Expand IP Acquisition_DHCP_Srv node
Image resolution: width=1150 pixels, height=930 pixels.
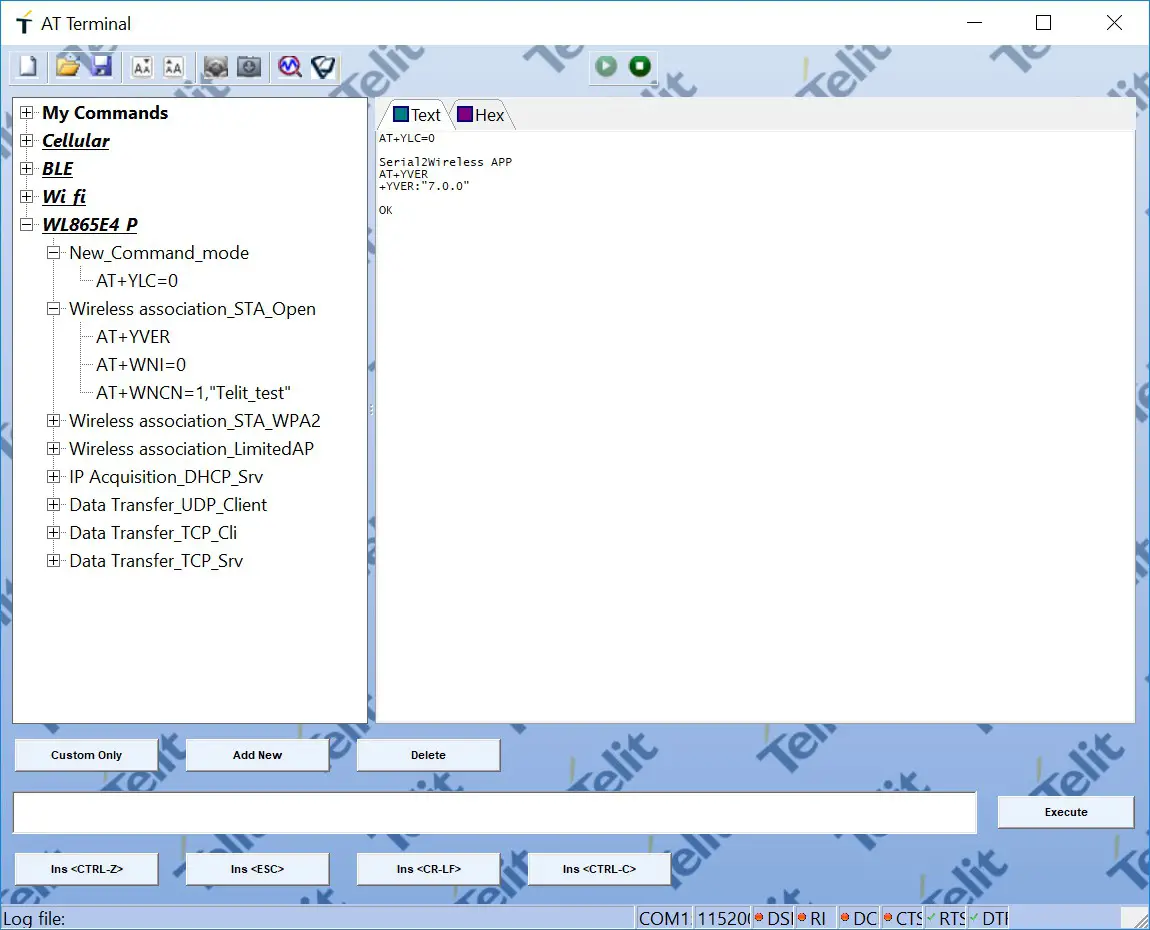(x=54, y=477)
